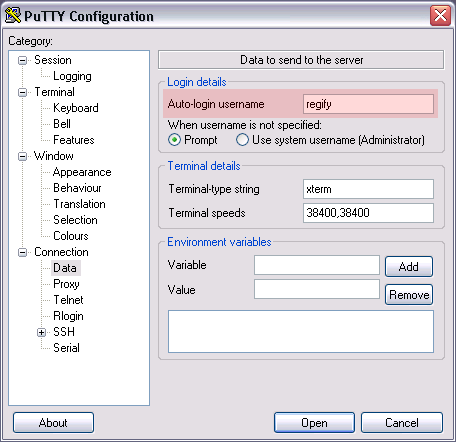Open the Session category
This screenshot has width=456, height=442.
click(x=53, y=60)
